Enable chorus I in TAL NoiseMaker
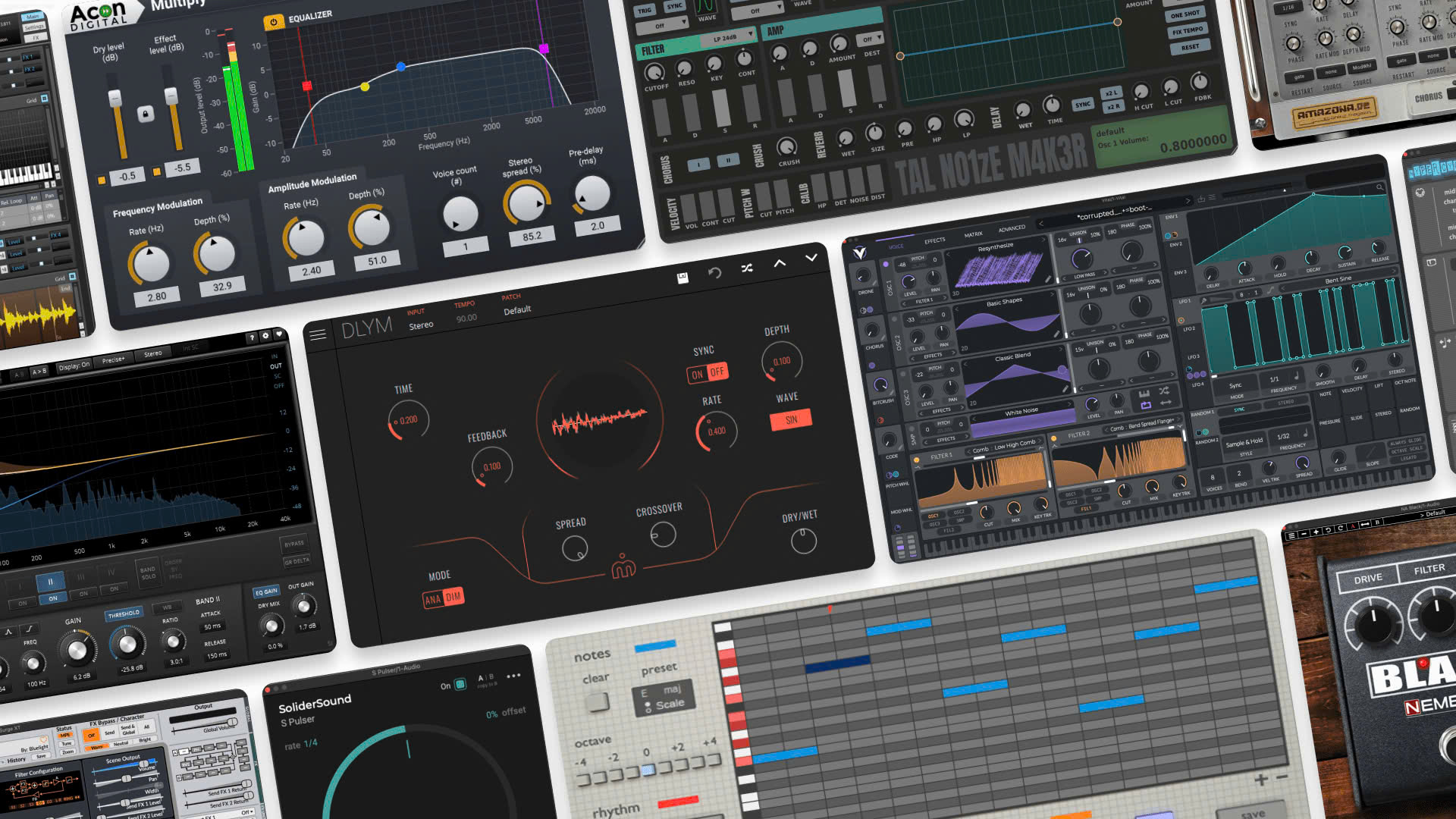Screen dimensions: 1456x819 pyautogui.click(x=698, y=164)
